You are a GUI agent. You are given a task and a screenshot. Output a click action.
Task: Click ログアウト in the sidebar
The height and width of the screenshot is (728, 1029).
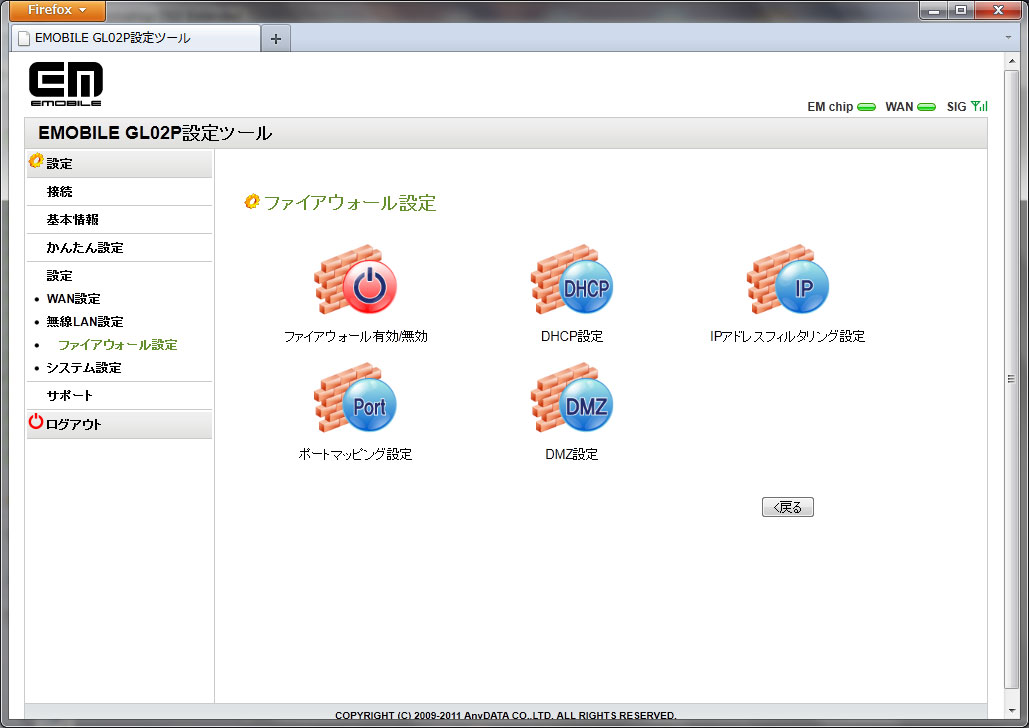[x=74, y=425]
